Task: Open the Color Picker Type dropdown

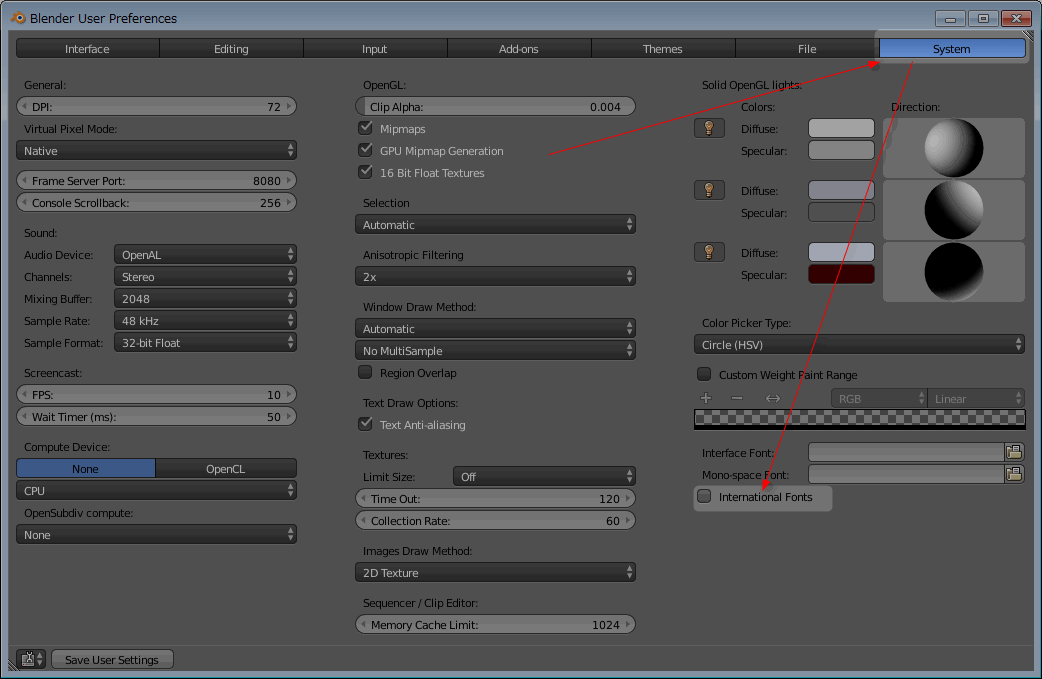Action: click(x=859, y=344)
